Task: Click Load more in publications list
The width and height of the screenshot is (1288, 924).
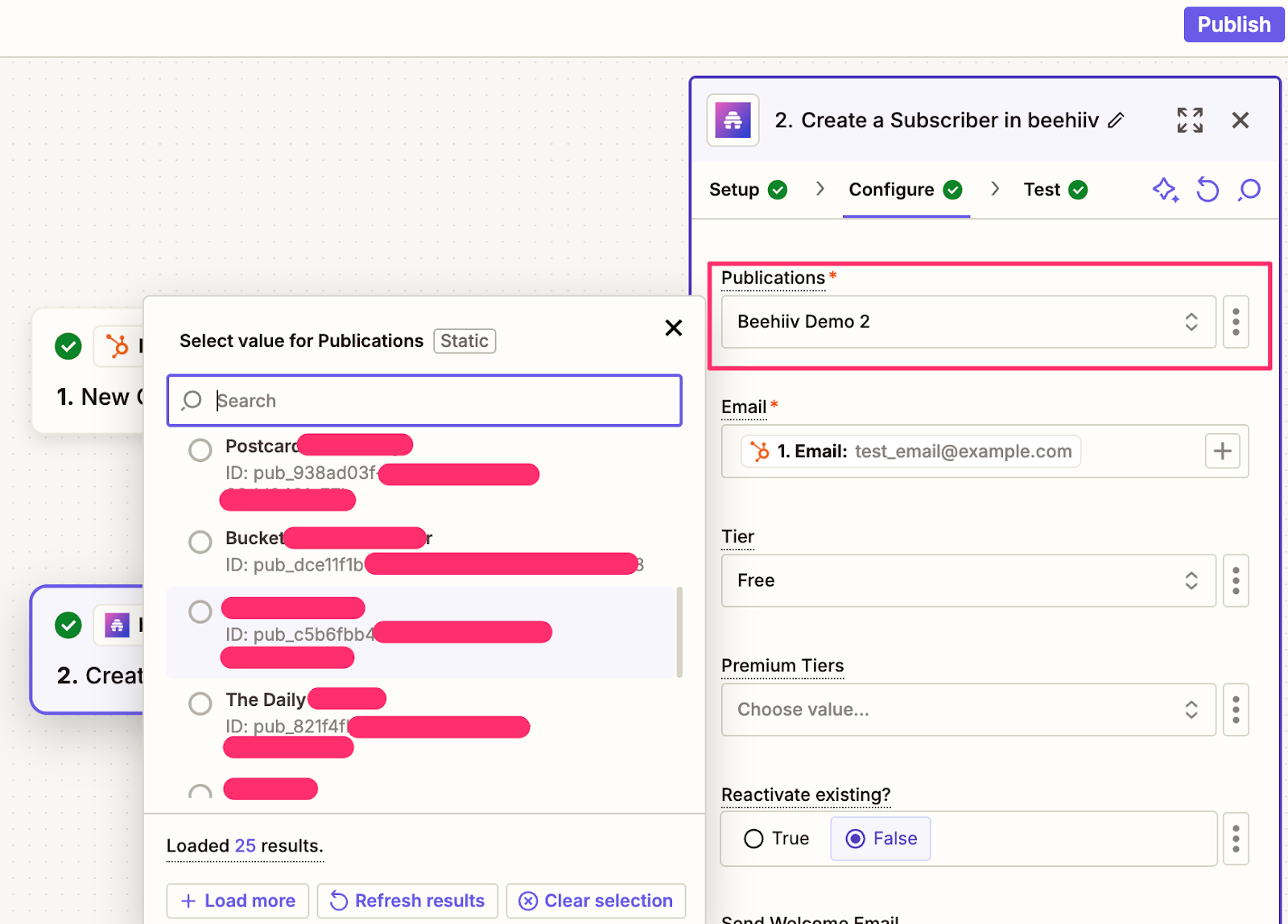Action: tap(238, 901)
